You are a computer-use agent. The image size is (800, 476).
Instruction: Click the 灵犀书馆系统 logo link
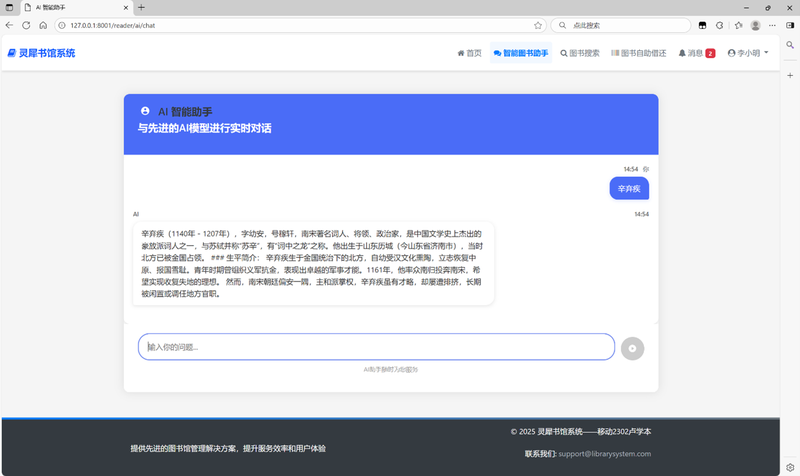coord(41,53)
